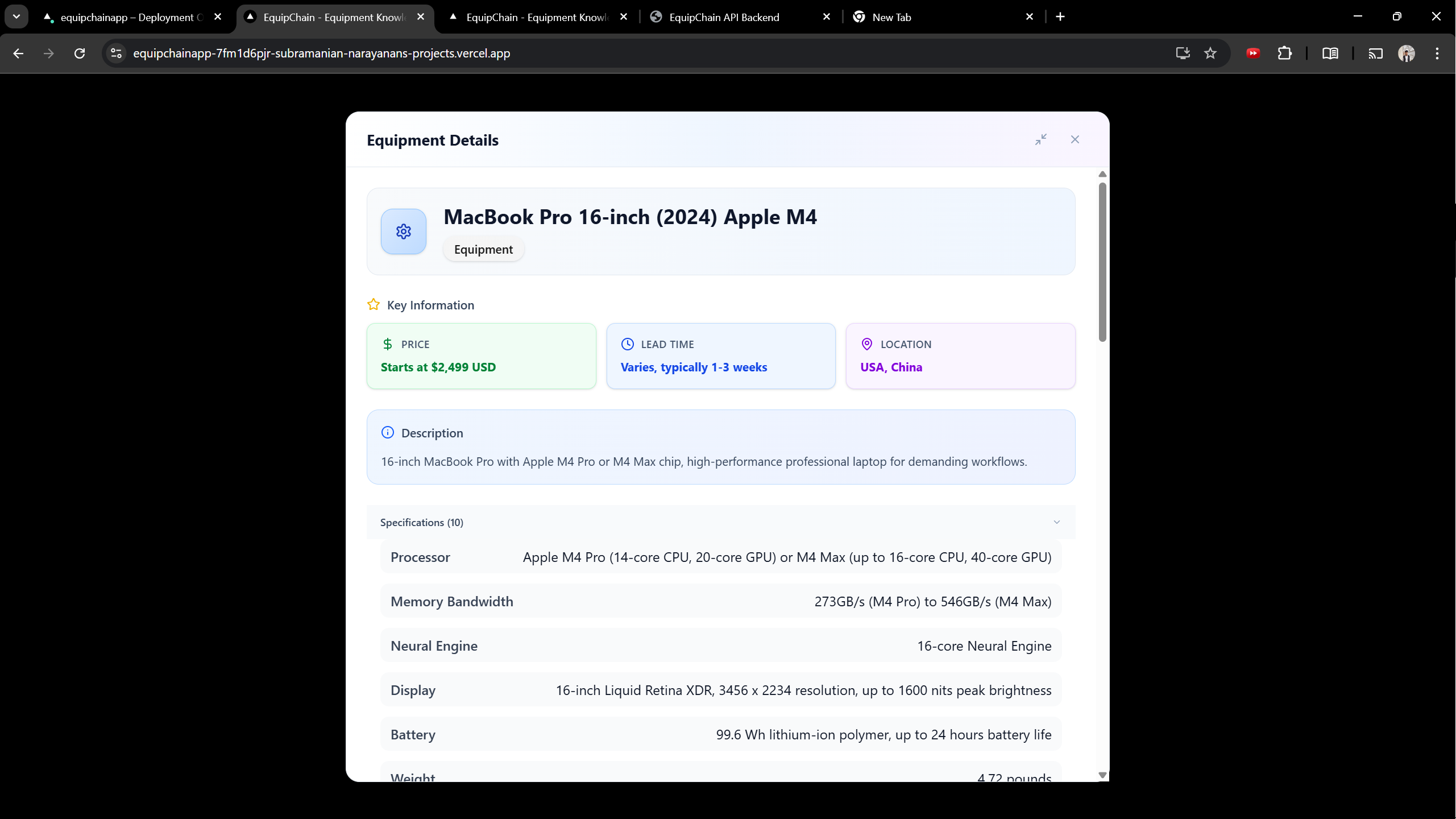Click the modal's vertical scrollbar thumb
The width and height of the screenshot is (1456, 819).
(1102, 262)
